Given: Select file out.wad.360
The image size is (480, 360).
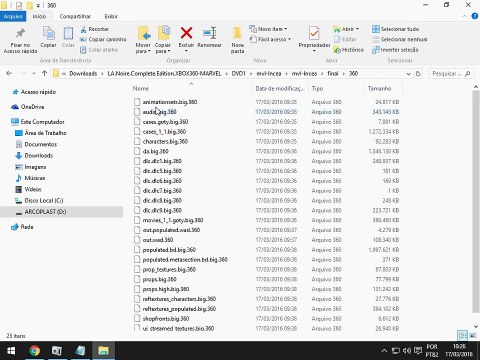Looking at the screenshot, I should 158,240.
